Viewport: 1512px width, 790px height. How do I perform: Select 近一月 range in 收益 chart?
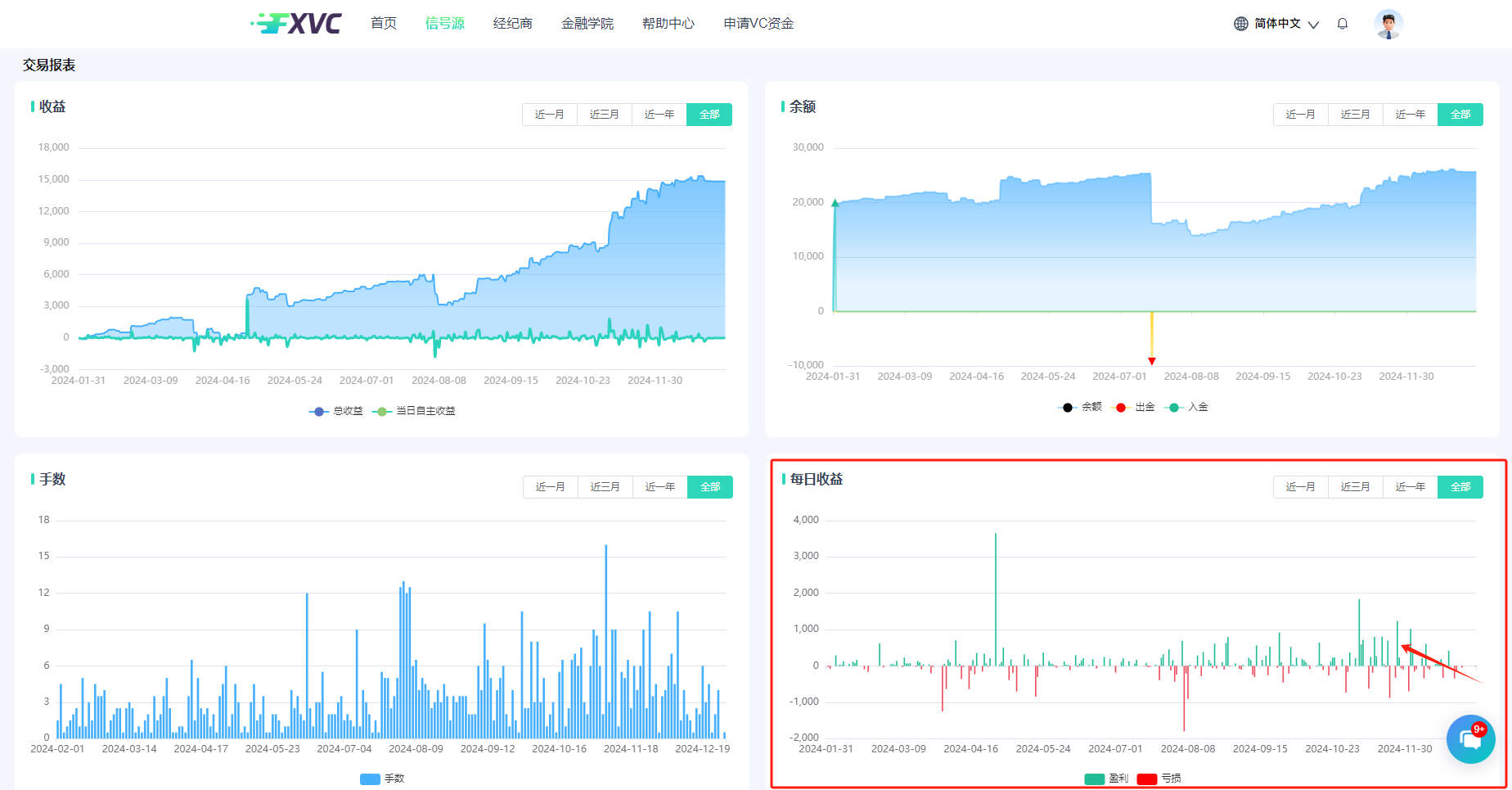pos(549,115)
